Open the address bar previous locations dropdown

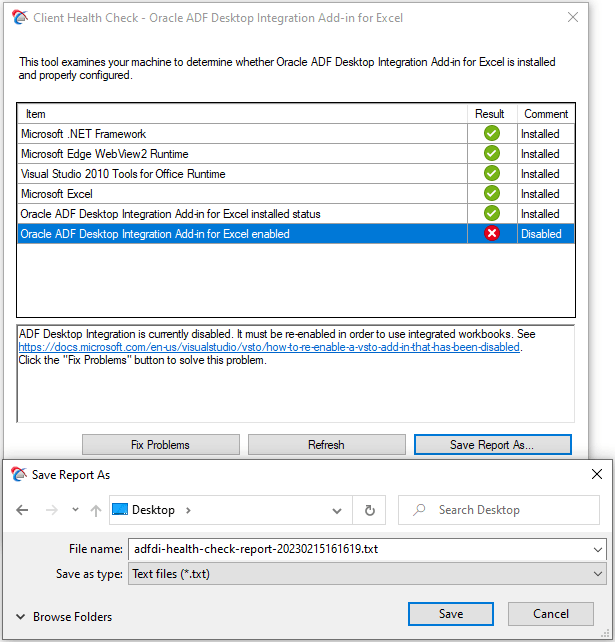pyautogui.click(x=337, y=511)
